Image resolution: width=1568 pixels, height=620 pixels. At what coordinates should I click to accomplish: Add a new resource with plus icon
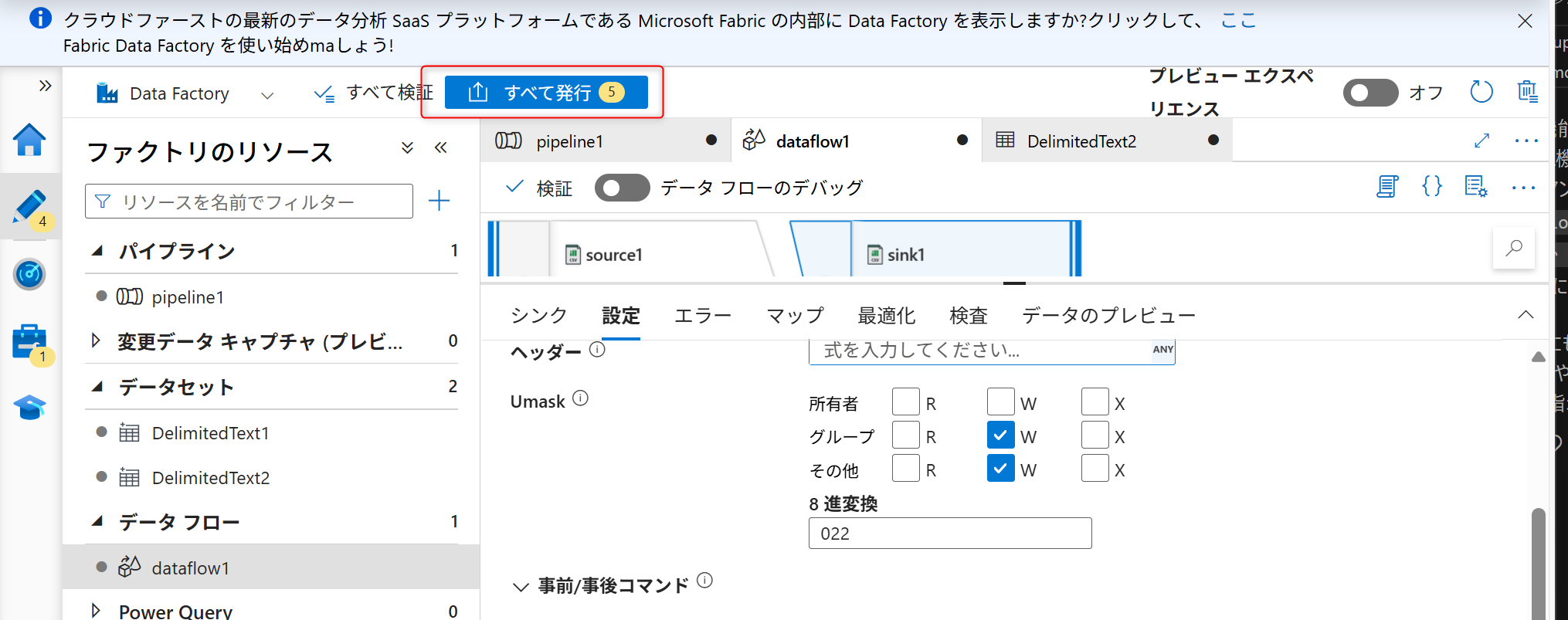[439, 202]
